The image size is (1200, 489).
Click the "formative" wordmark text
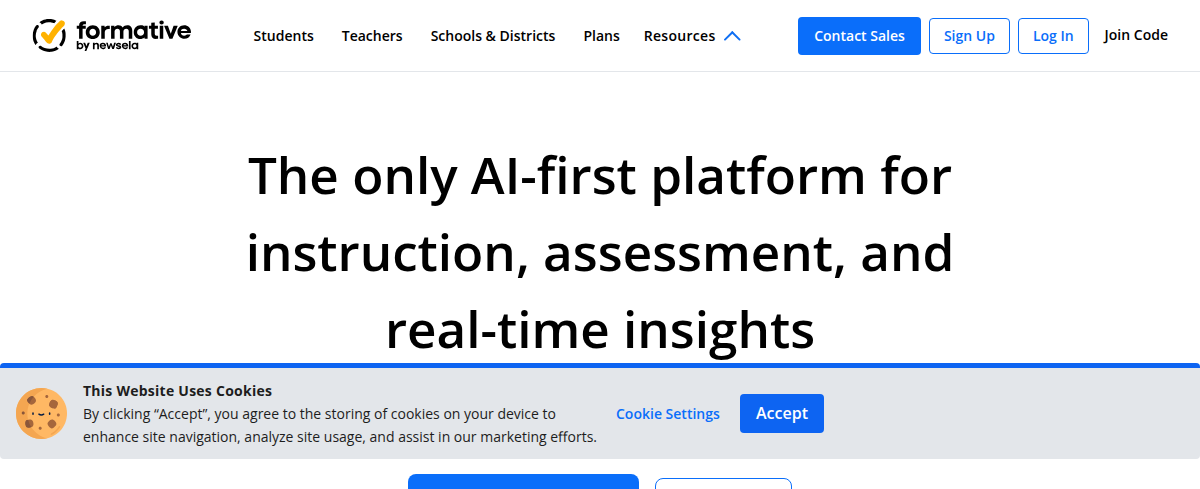click(x=133, y=29)
